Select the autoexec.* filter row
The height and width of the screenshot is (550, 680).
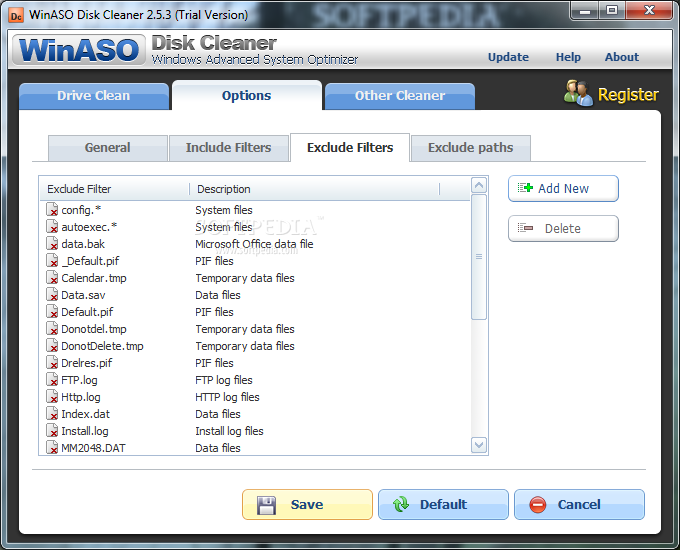(255, 227)
